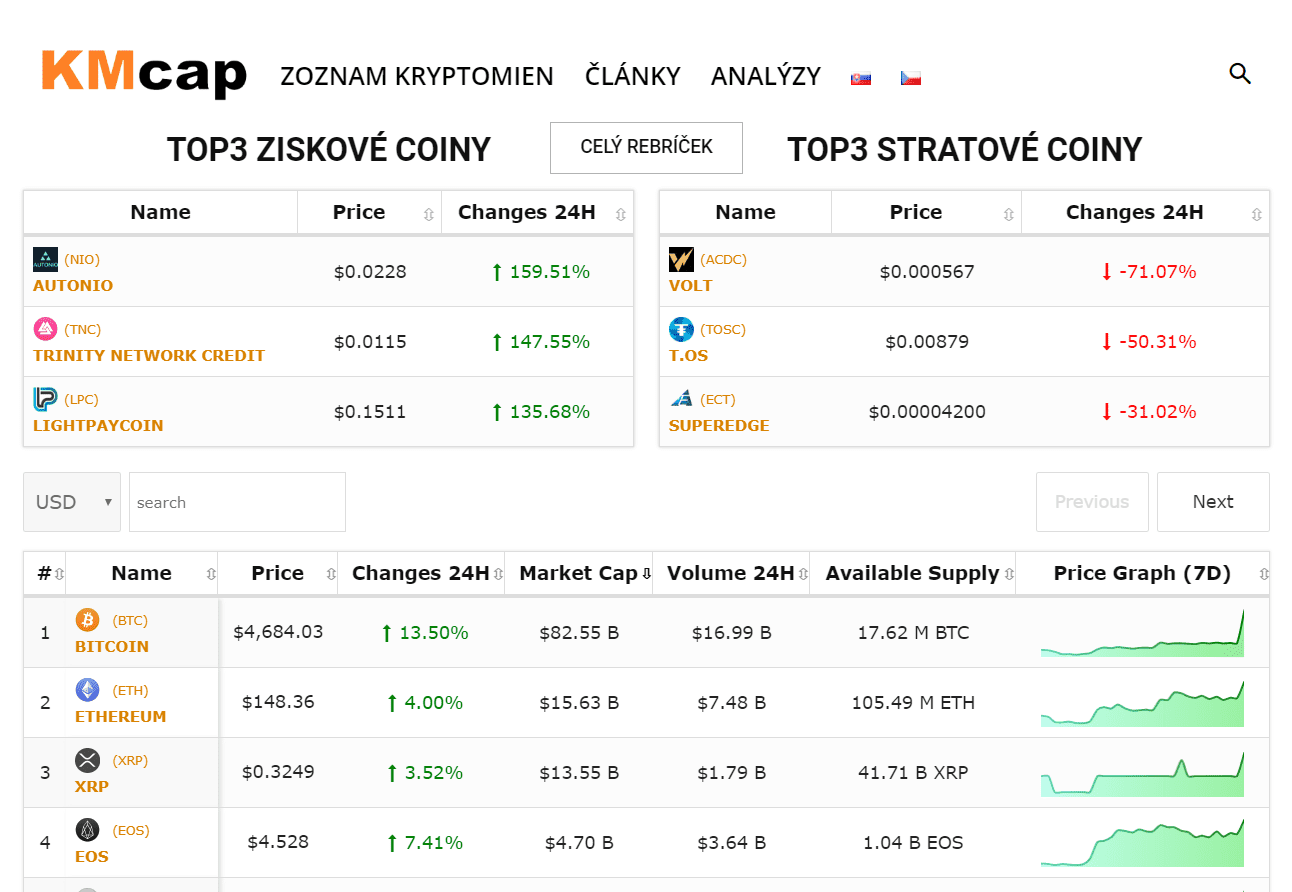Click the Trinity Network Credit logo
This screenshot has width=1292, height=892.
pos(46,329)
